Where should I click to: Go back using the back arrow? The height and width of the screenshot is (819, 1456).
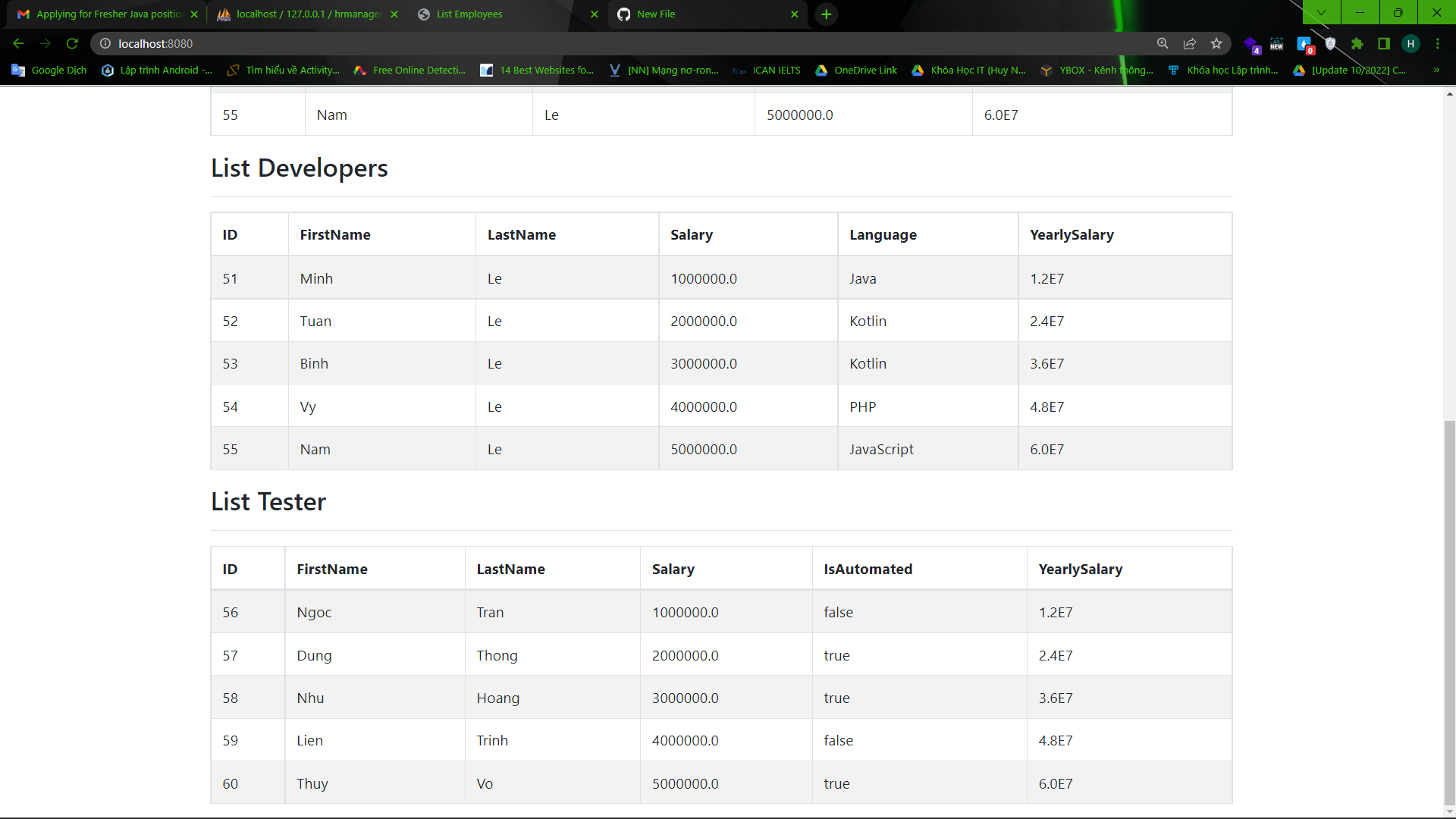tap(18, 43)
